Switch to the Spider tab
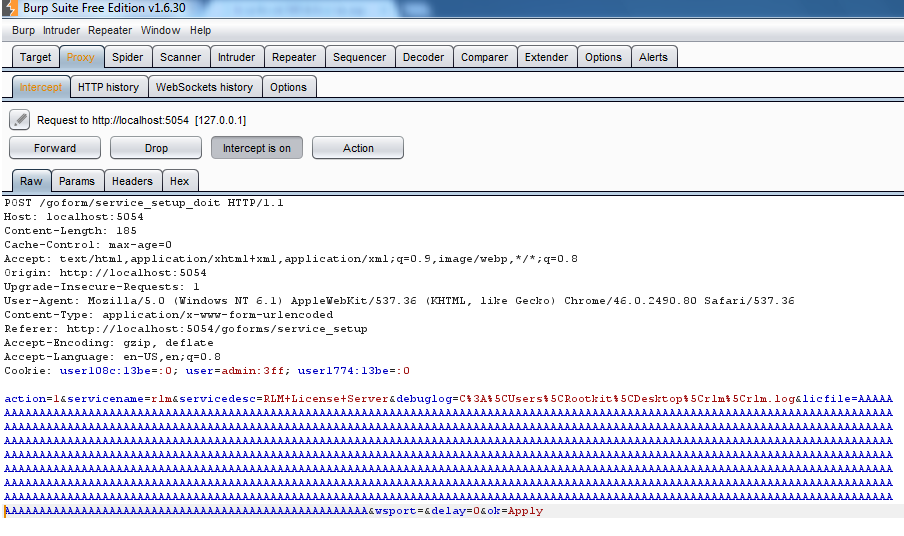This screenshot has height=536, width=904. (x=127, y=57)
